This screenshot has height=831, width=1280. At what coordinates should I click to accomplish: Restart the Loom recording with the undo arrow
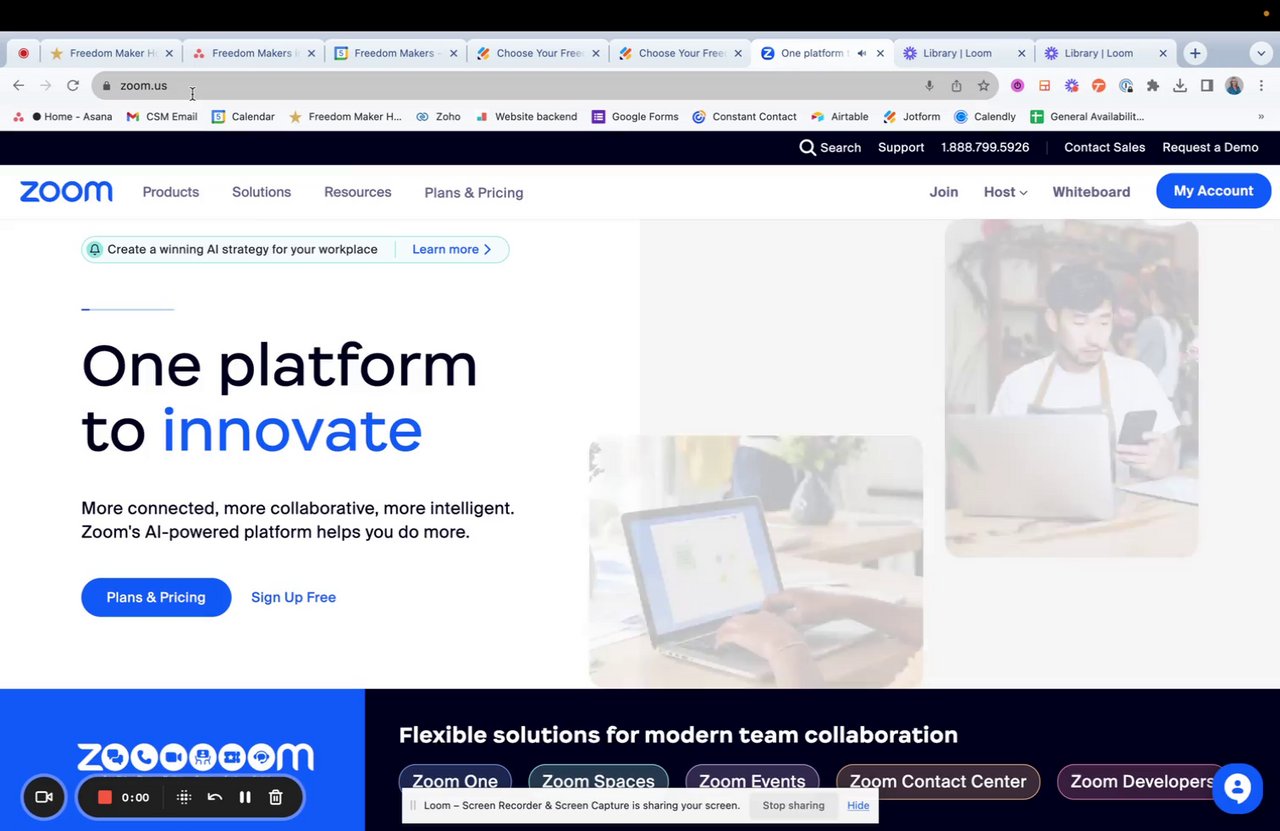pyautogui.click(x=215, y=797)
